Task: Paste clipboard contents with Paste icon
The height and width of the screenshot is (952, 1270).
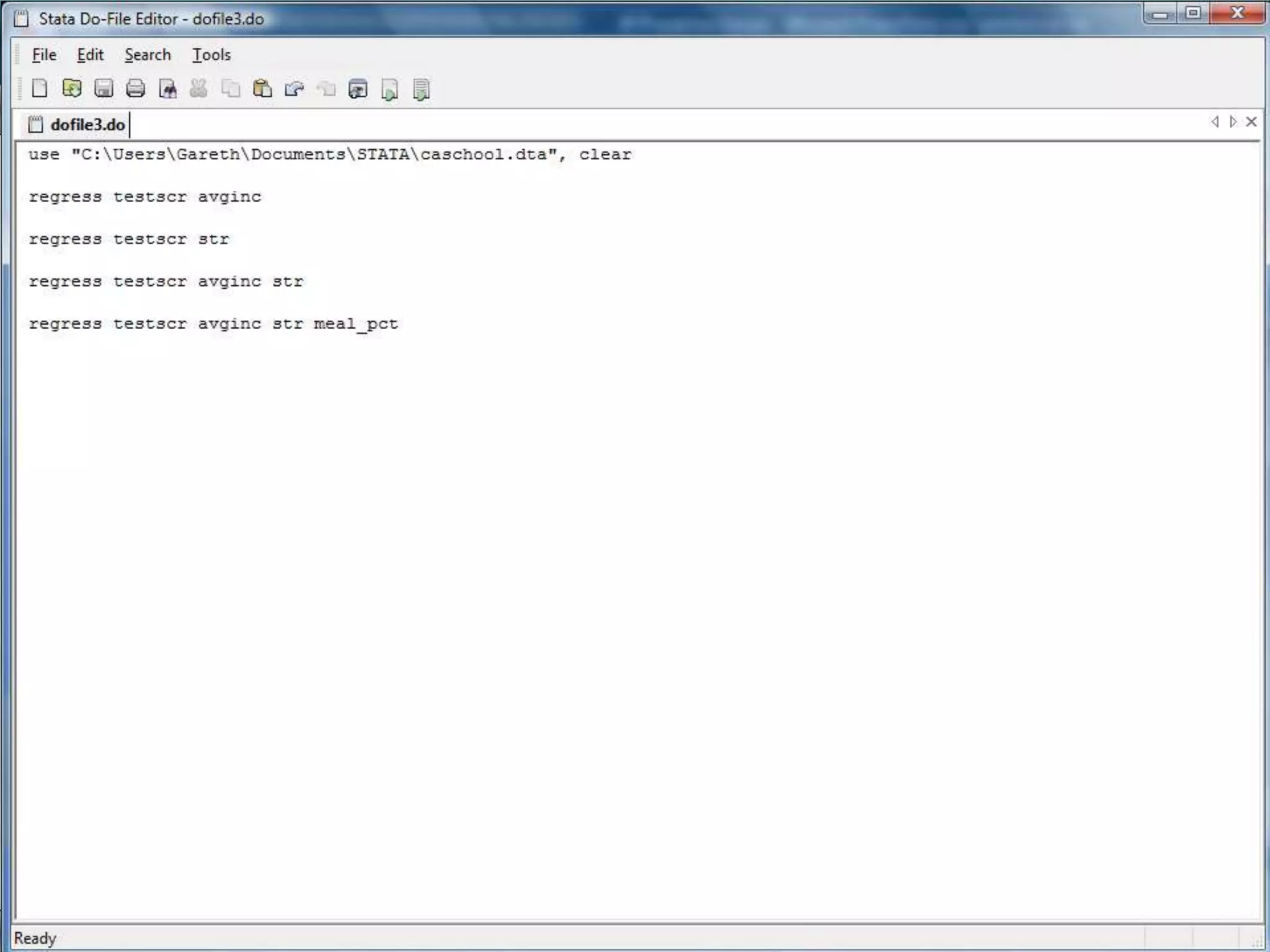Action: click(x=262, y=89)
